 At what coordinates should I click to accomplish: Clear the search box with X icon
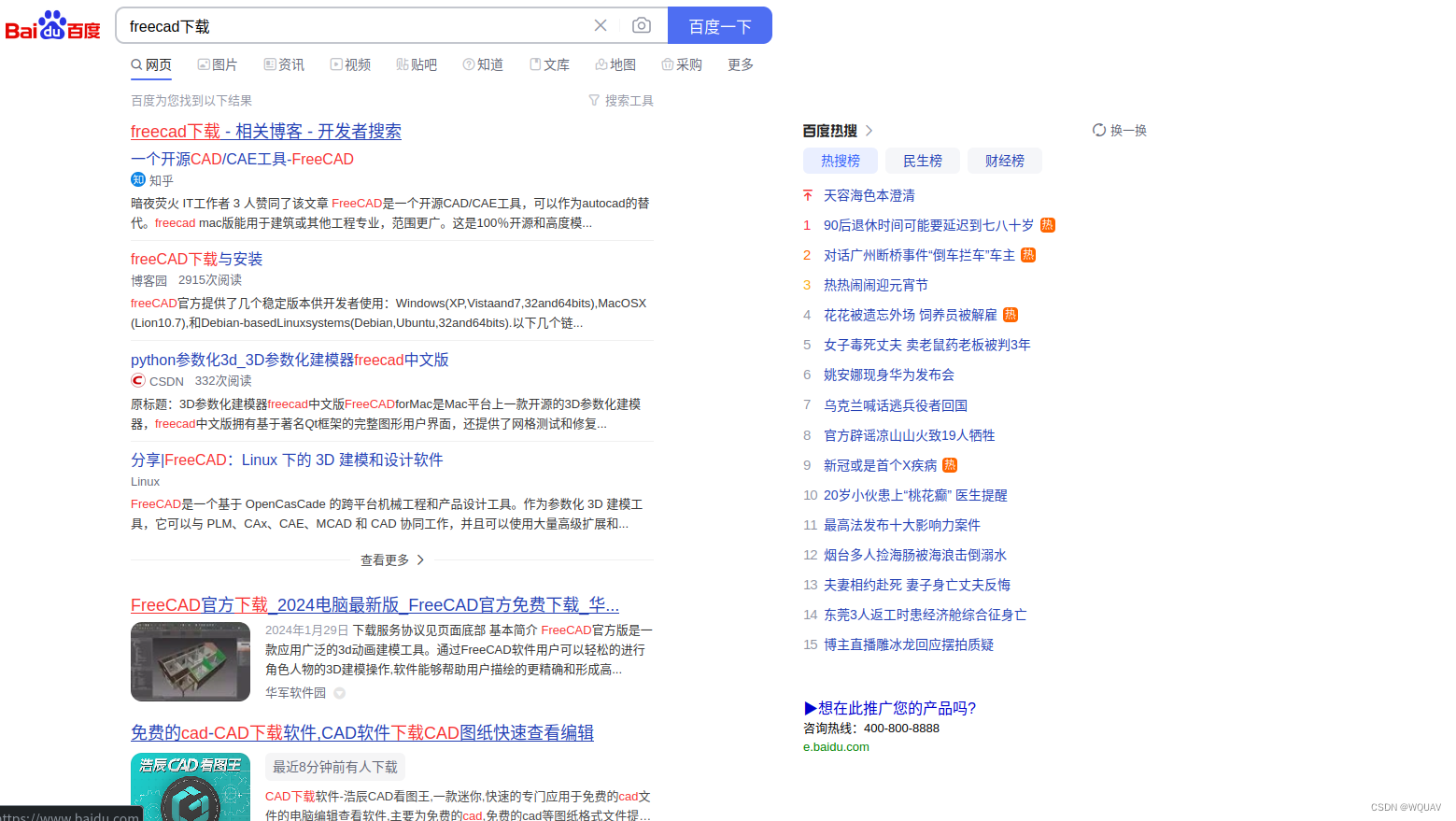click(x=601, y=26)
